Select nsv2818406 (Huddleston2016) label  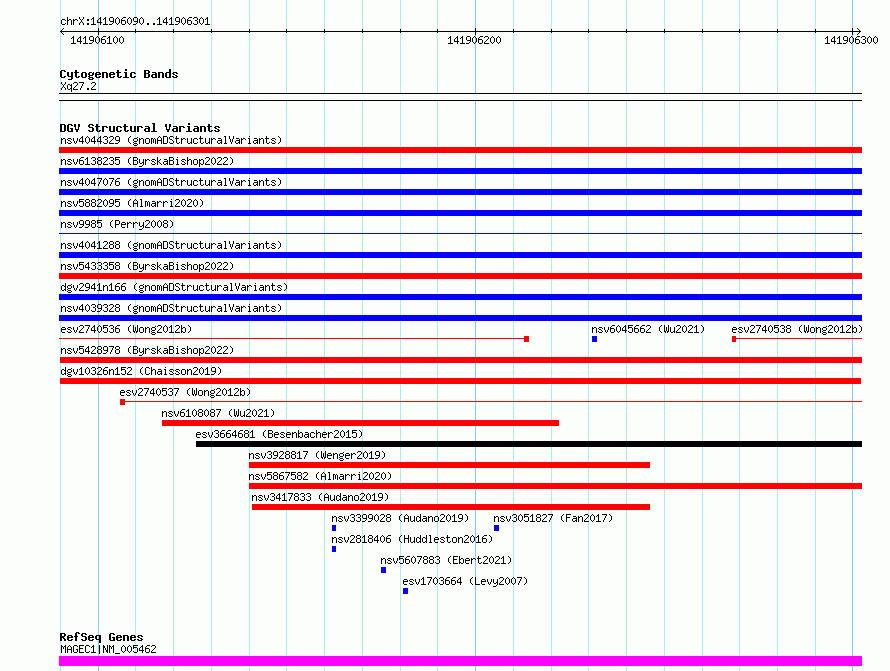pos(412,539)
